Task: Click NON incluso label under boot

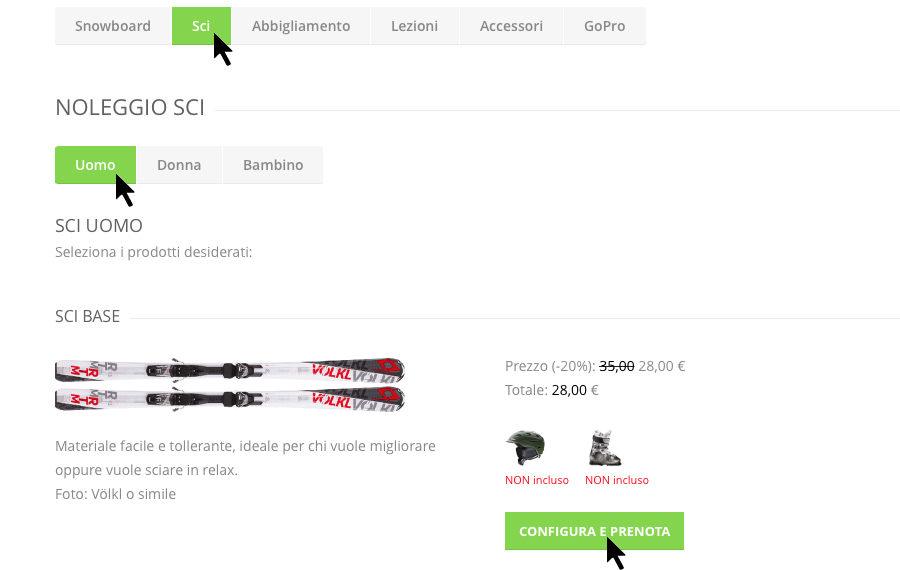Action: tap(616, 480)
